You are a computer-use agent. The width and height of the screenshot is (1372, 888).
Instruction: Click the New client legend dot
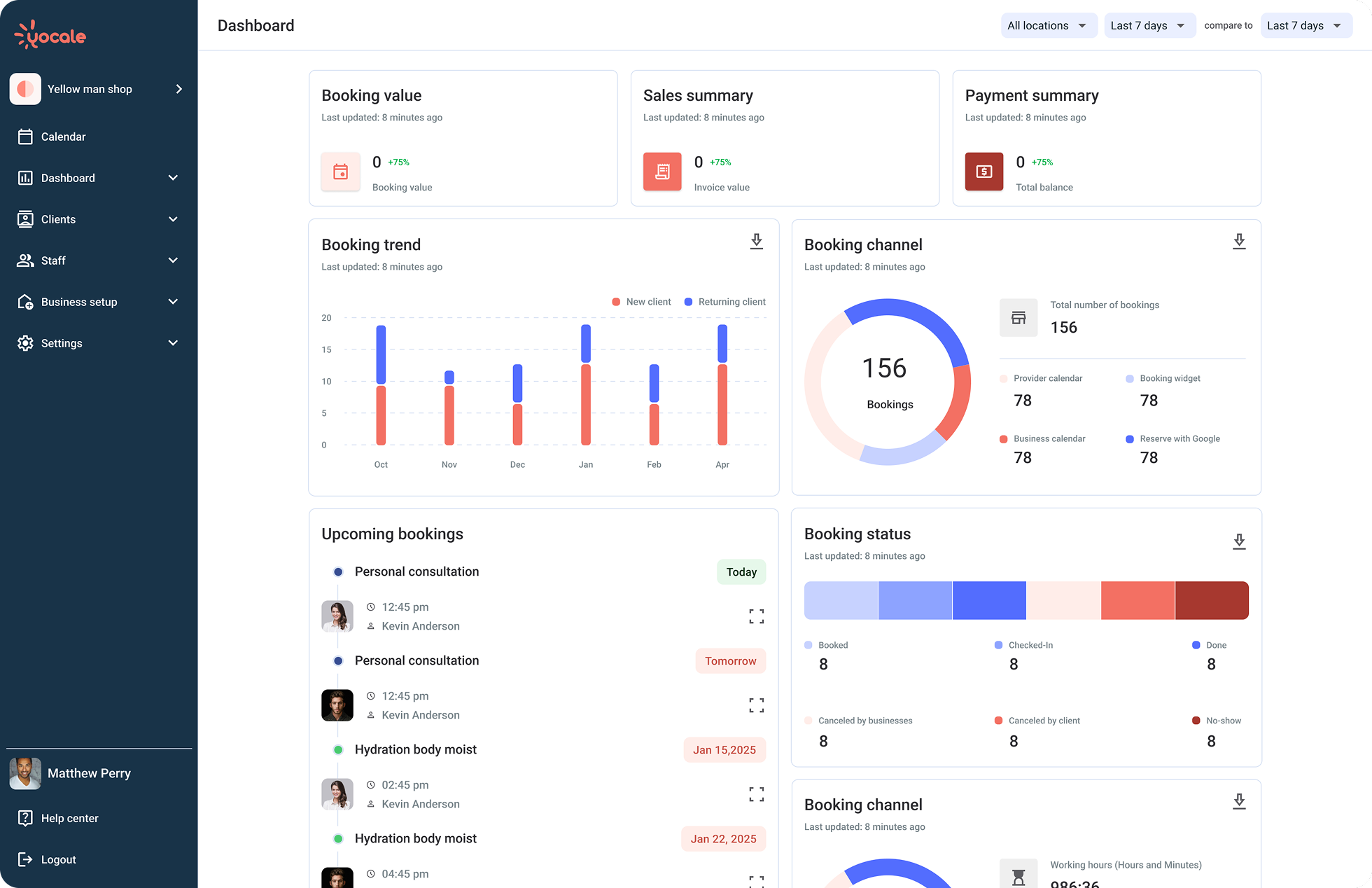tap(616, 302)
